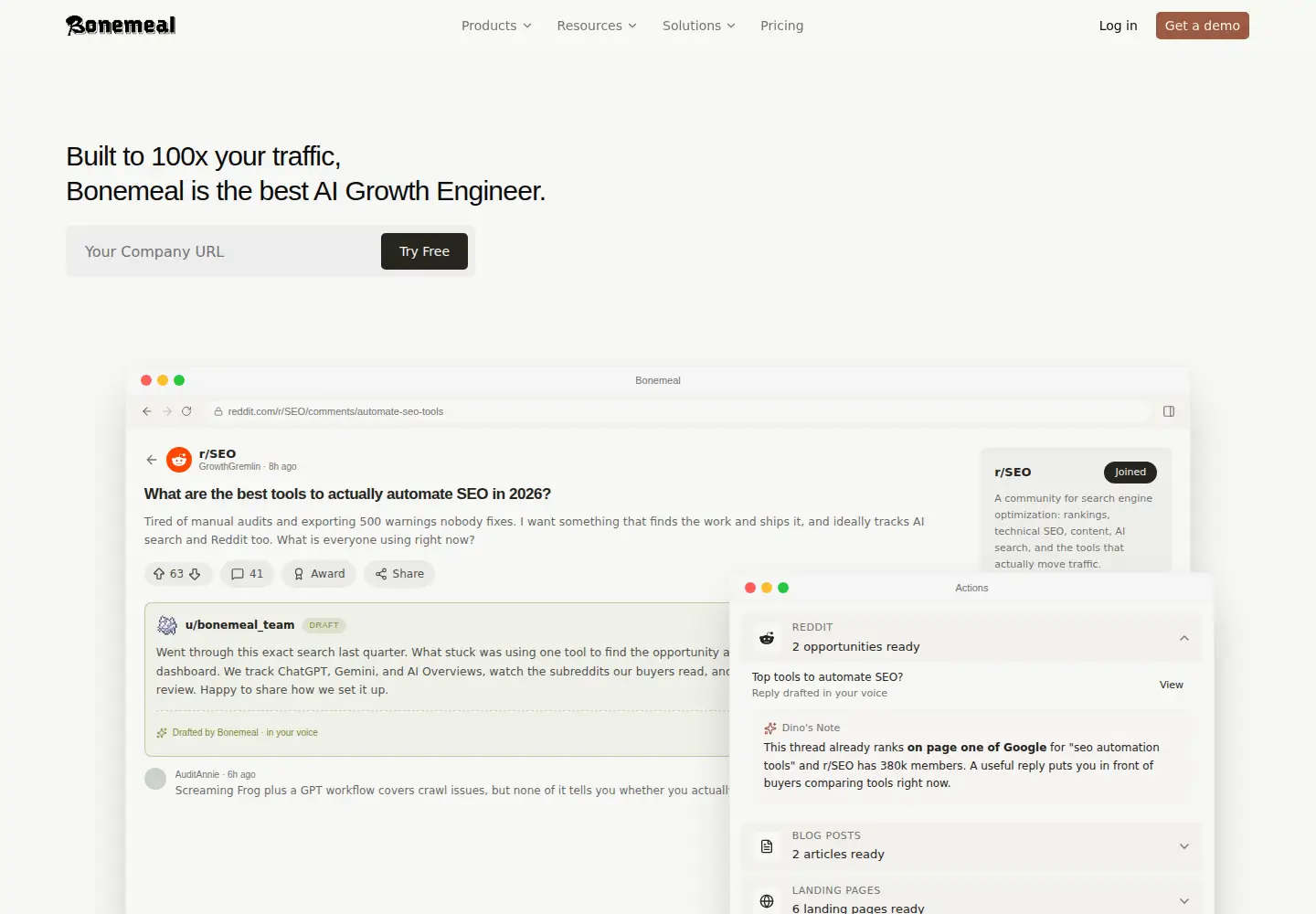
Task: Click the Bonemeal logo
Action: pyautogui.click(x=121, y=26)
